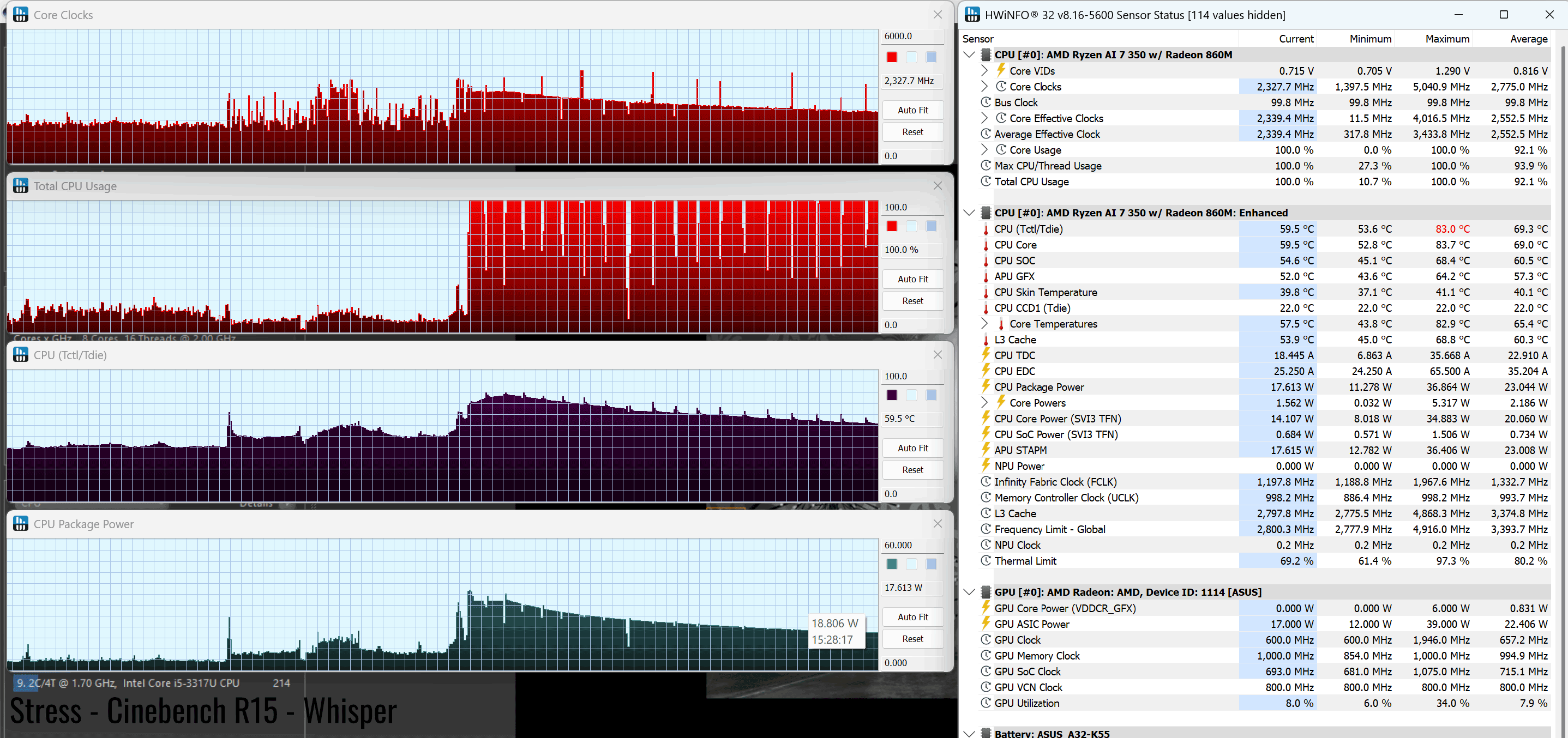Click the thermometer icon beside CPU SOC
Image resolution: width=1568 pixels, height=738 pixels.
pos(986,261)
